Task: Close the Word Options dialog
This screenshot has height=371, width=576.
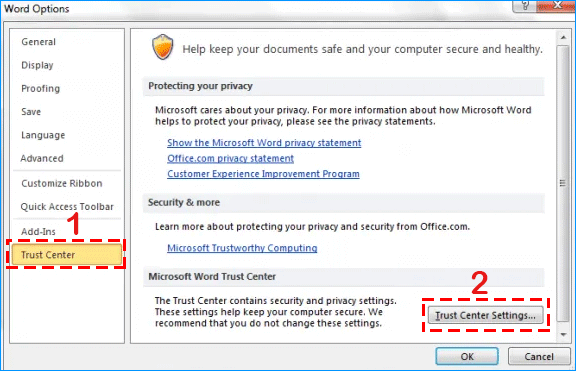Action: point(557,5)
